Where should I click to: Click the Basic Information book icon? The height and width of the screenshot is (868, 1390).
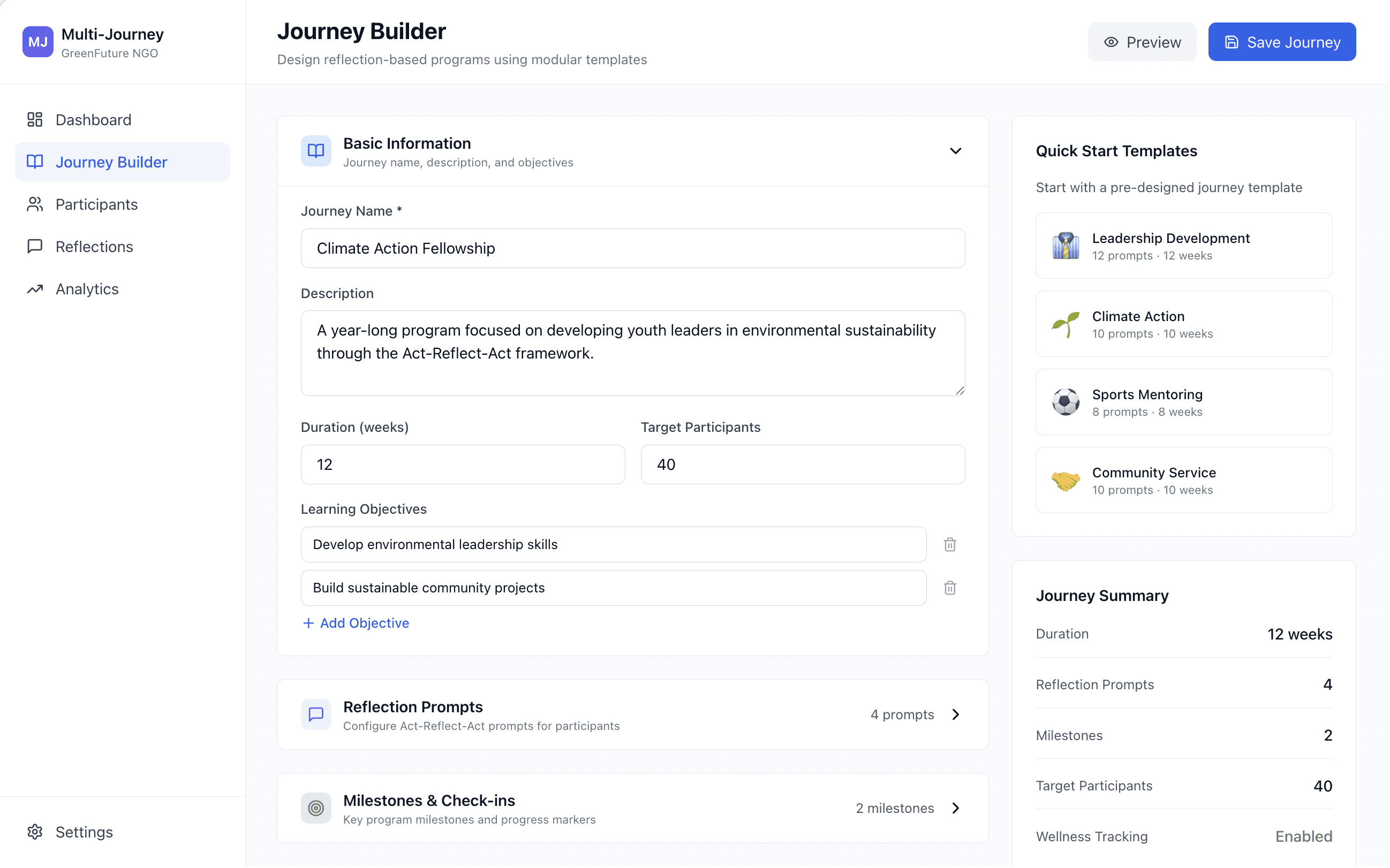point(316,151)
